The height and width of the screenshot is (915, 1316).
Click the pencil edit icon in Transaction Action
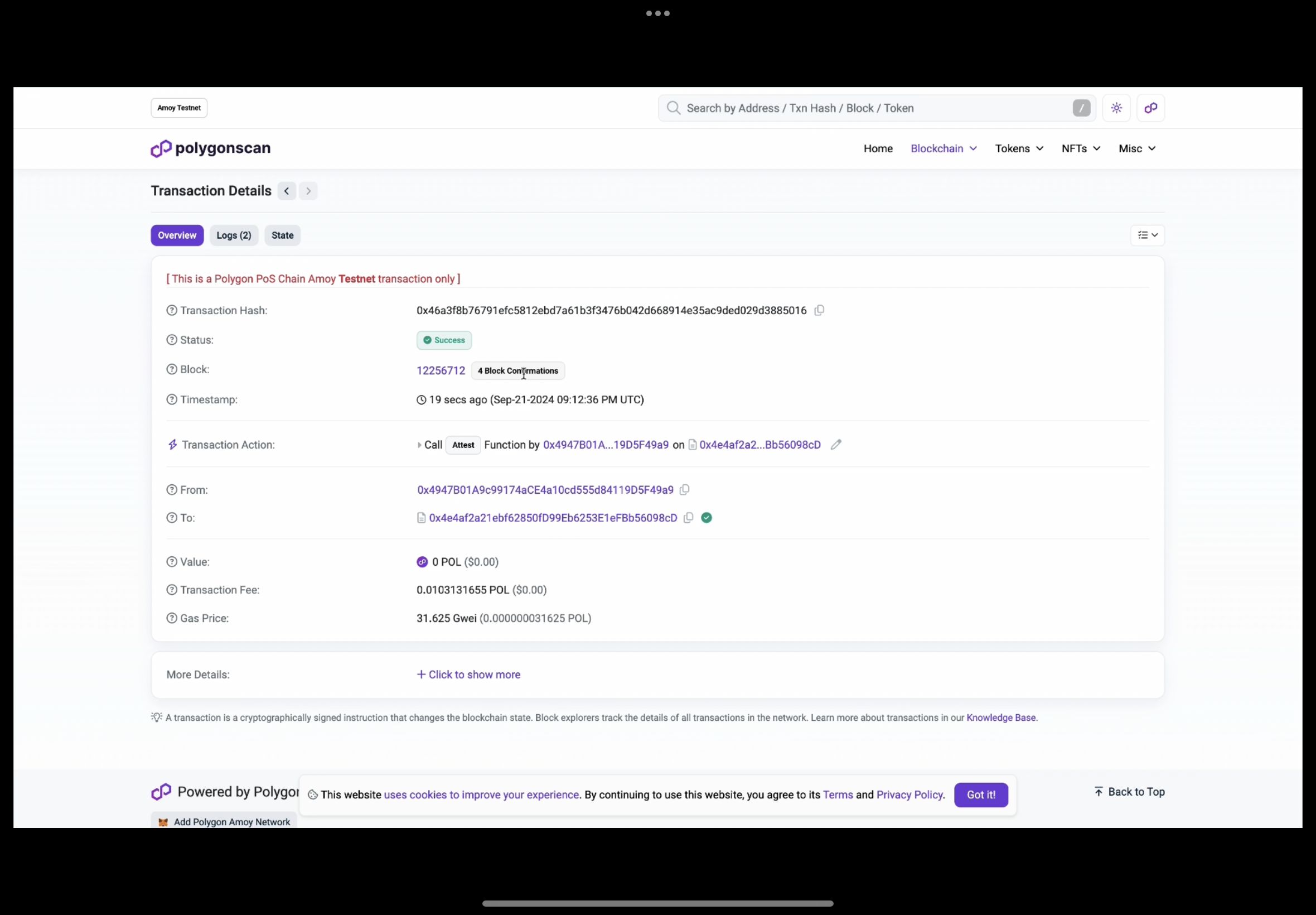(x=836, y=444)
